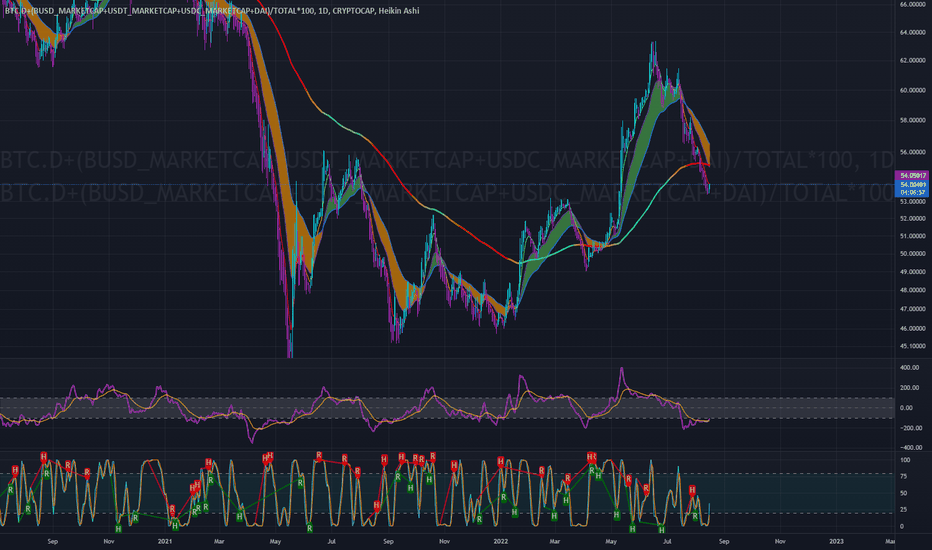Click the 2022 time axis label
Image resolution: width=932 pixels, height=550 pixels.
(500, 542)
